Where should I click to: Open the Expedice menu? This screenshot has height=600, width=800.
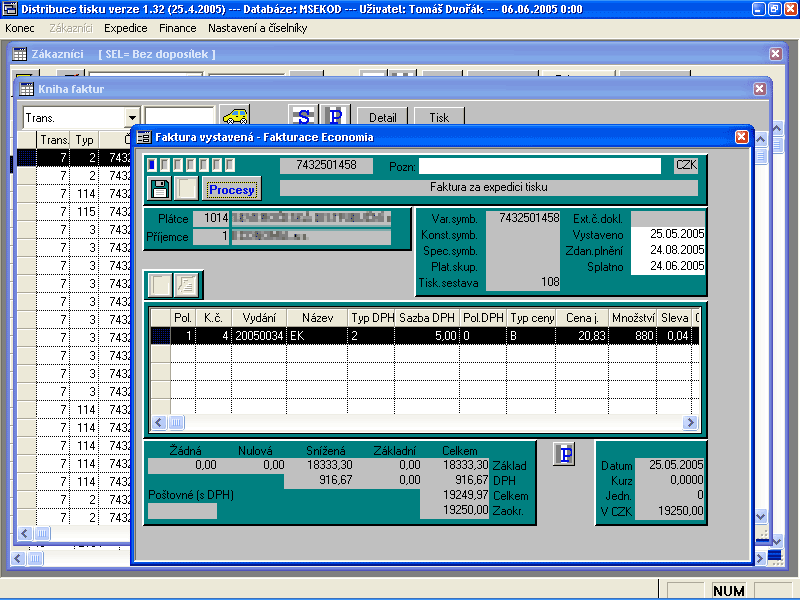click(125, 28)
